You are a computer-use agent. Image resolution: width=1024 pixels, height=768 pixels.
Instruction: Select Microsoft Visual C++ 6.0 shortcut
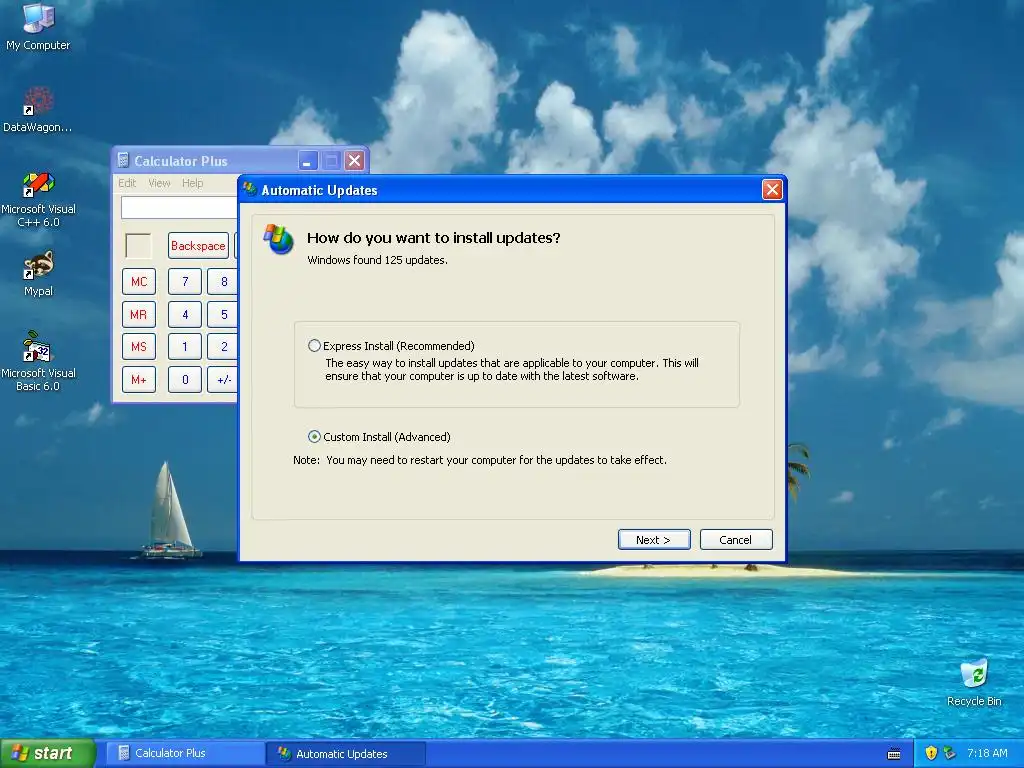(x=38, y=199)
